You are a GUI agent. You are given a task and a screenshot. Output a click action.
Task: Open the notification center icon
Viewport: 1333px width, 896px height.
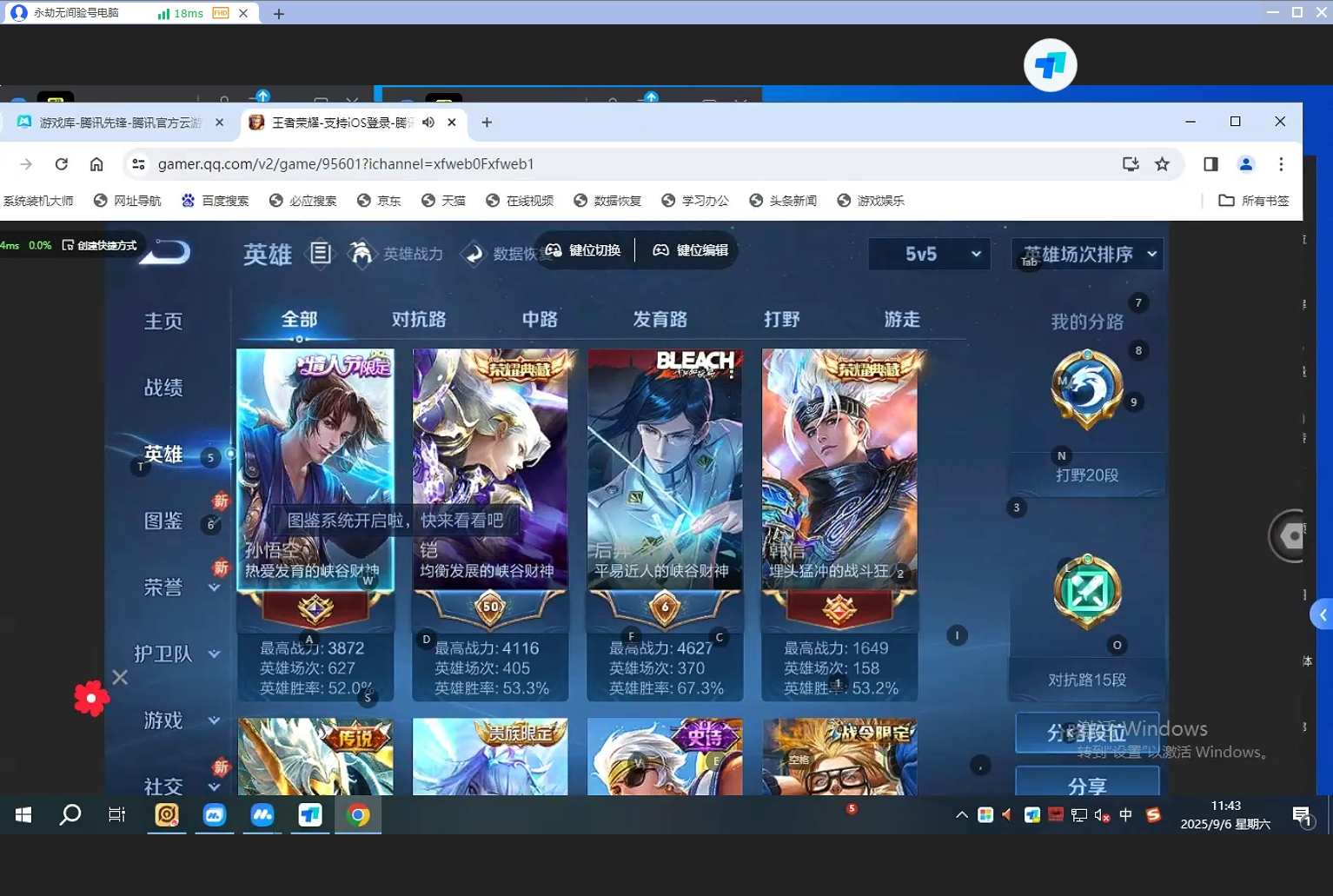pos(1302,816)
